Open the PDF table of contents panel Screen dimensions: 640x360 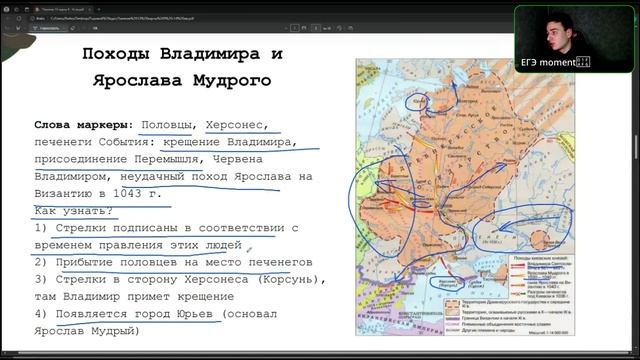coord(7,28)
